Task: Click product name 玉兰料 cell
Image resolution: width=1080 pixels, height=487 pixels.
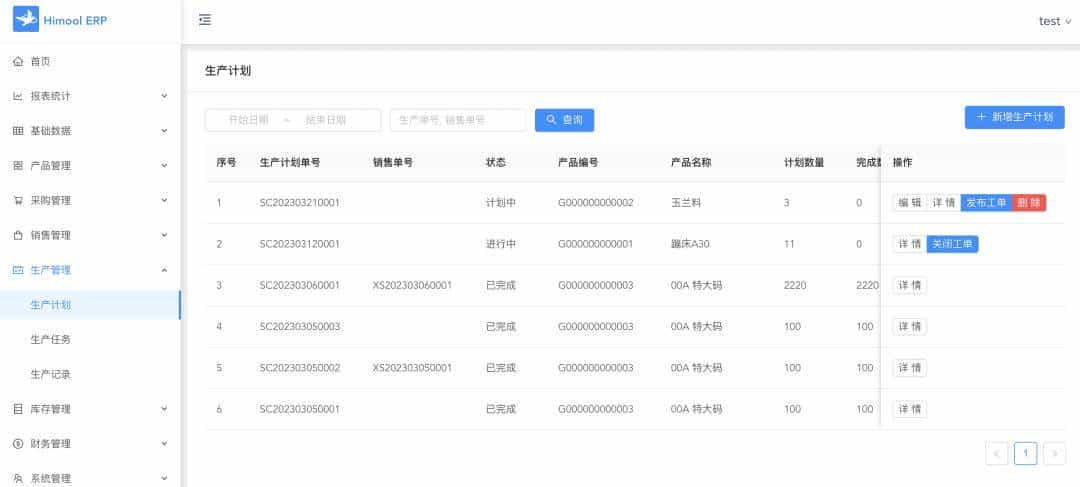Action: (686, 203)
